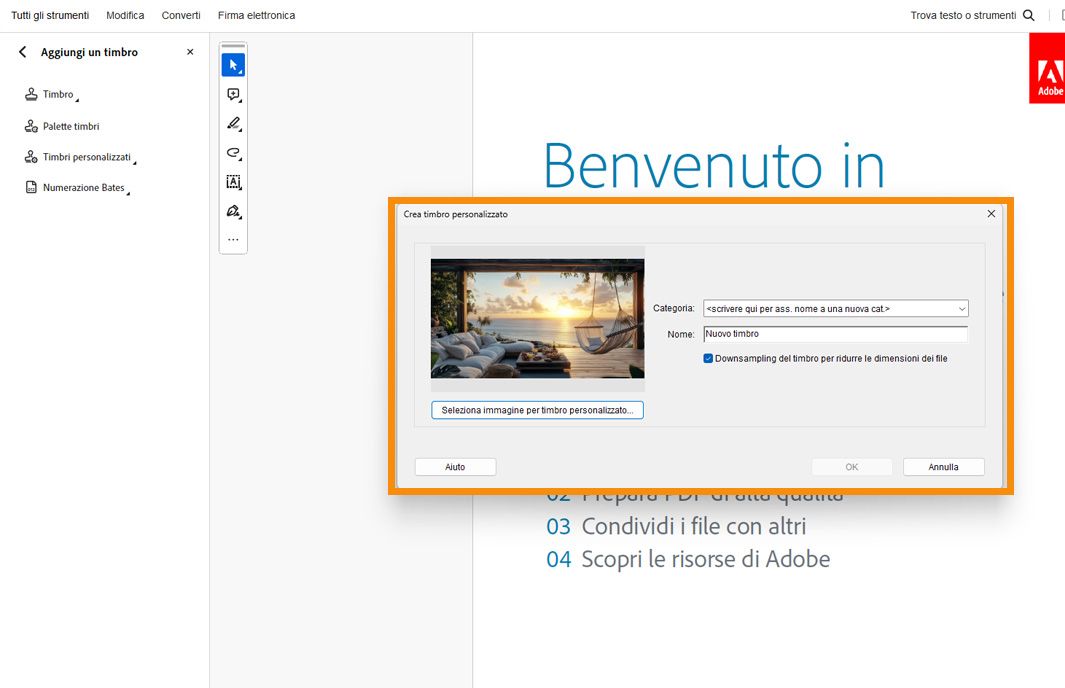The width and height of the screenshot is (1065, 688).
Task: Expand the Timbri personalizzati submenu arrow
Action: [x=136, y=160]
